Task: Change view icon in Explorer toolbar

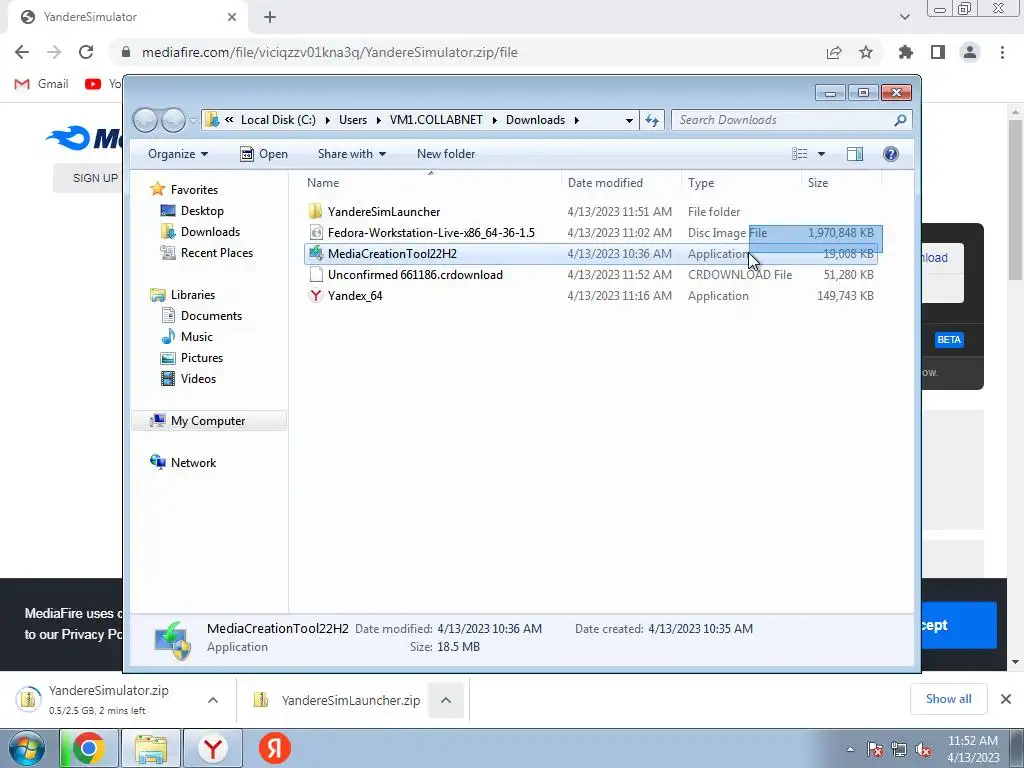Action: pos(799,153)
